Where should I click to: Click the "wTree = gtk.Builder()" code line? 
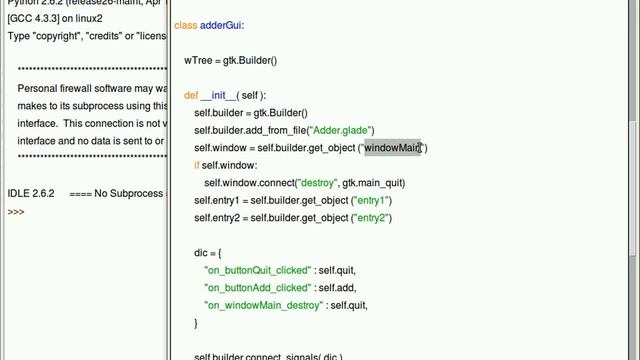231,60
